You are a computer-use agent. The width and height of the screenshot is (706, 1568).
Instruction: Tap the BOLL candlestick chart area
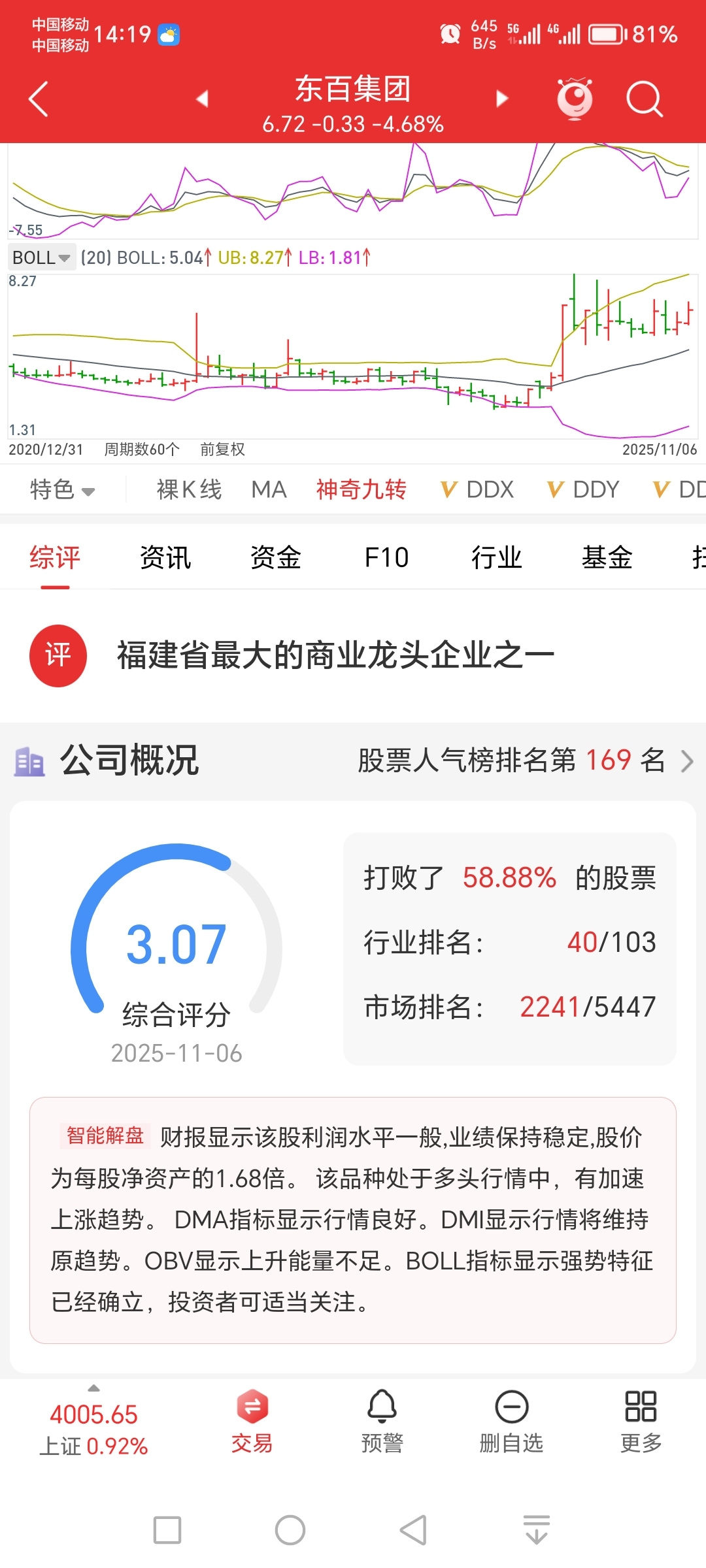point(353,356)
